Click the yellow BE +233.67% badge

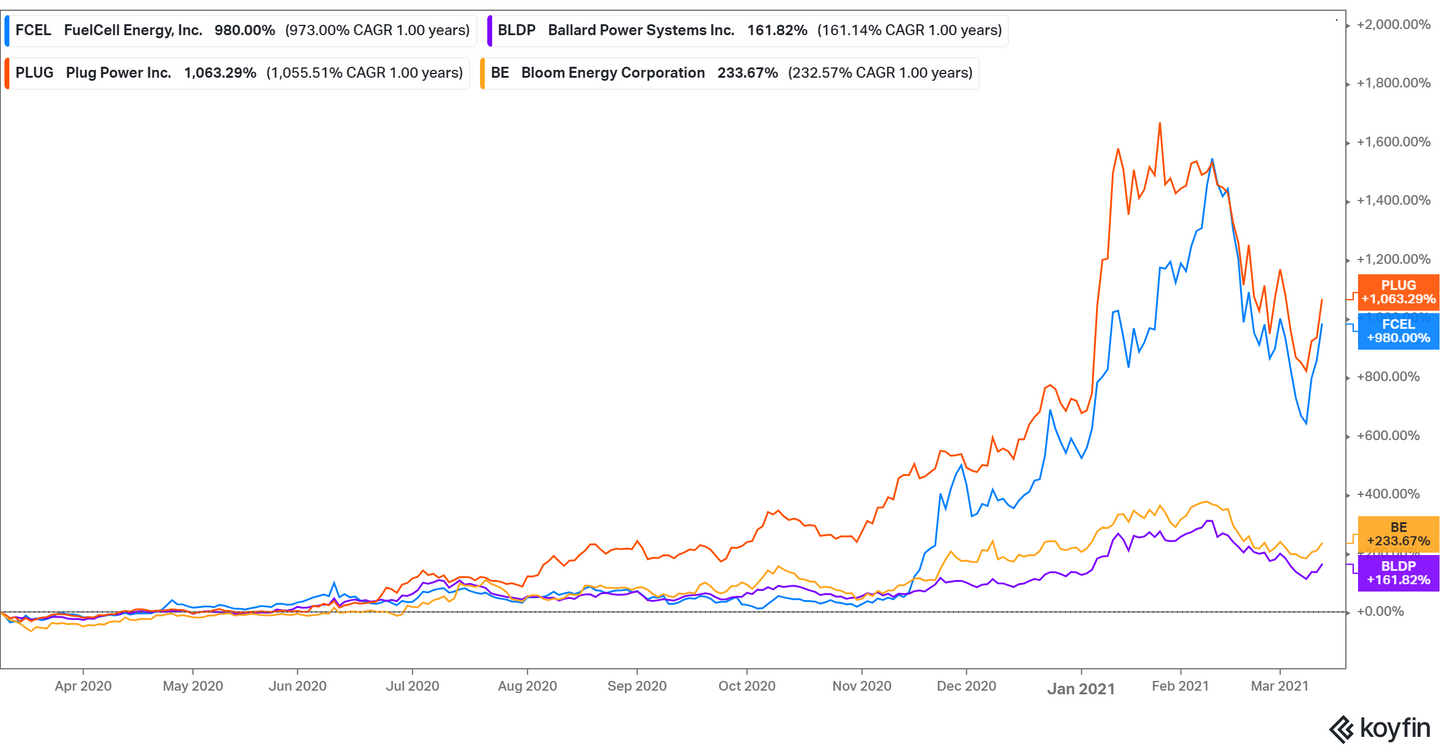[1397, 533]
